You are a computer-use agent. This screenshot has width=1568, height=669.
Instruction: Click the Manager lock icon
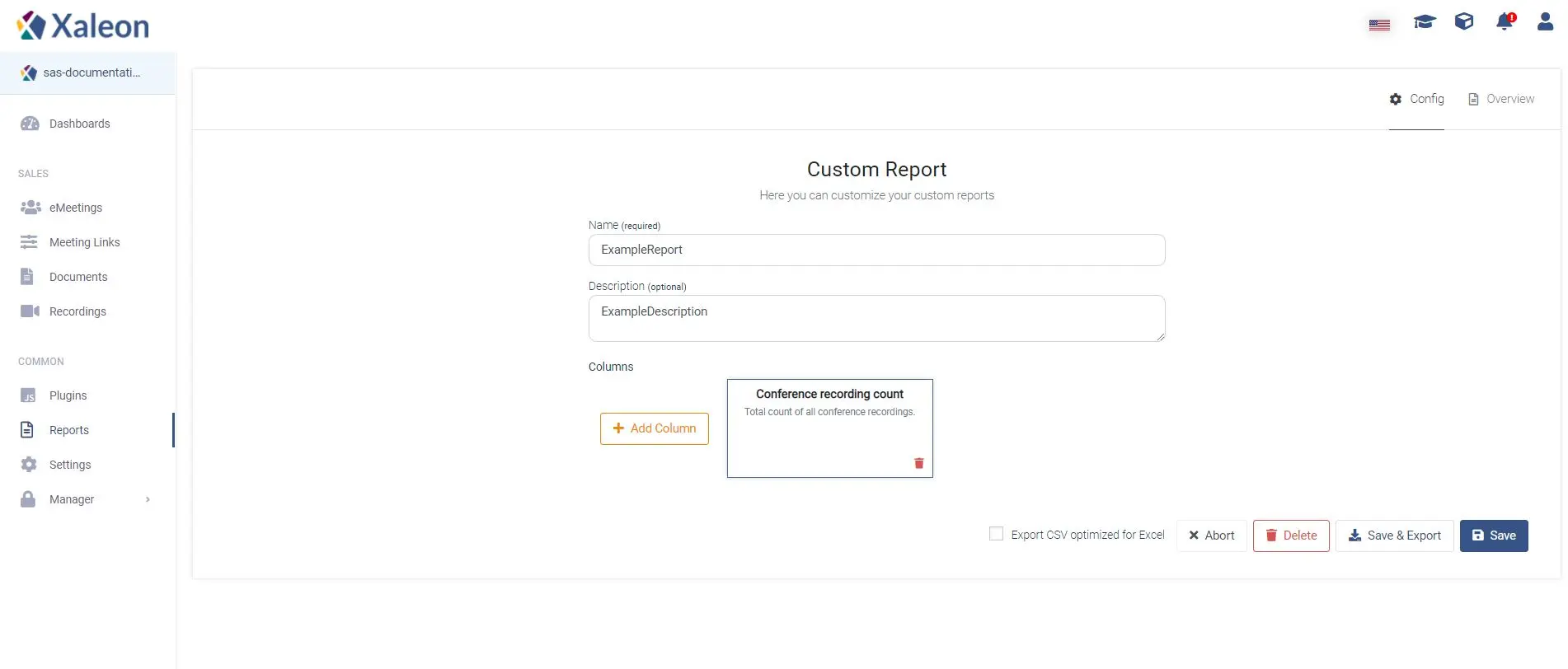(28, 499)
